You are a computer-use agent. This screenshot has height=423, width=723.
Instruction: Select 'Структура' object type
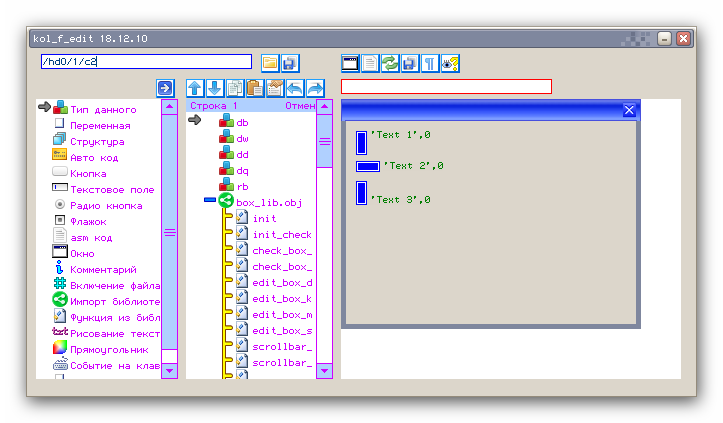pos(97,142)
